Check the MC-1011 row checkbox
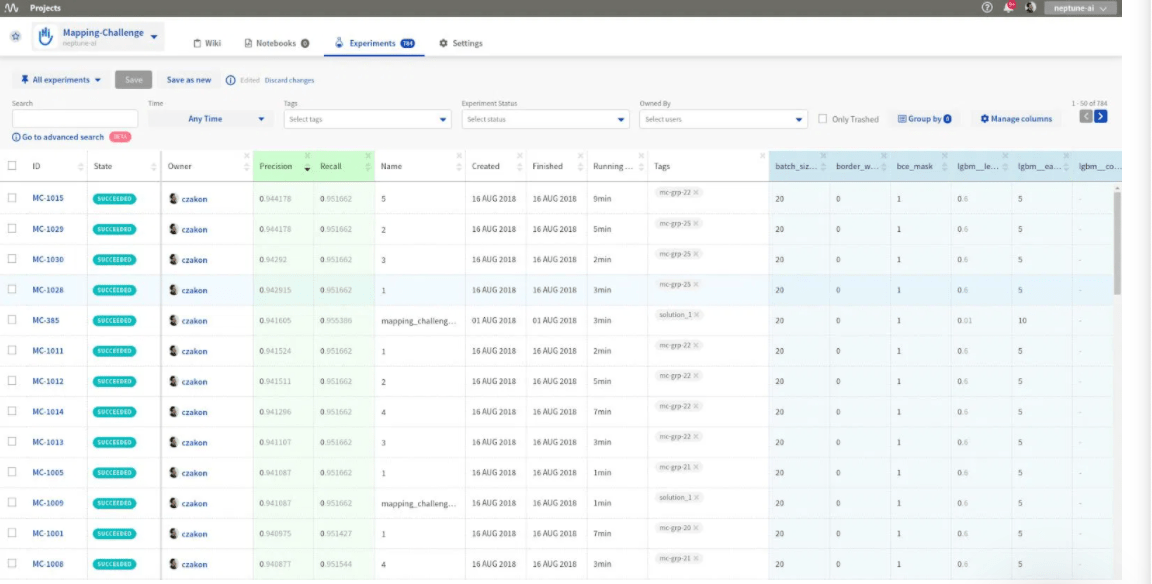Image resolution: width=1152 pixels, height=584 pixels. (12, 350)
